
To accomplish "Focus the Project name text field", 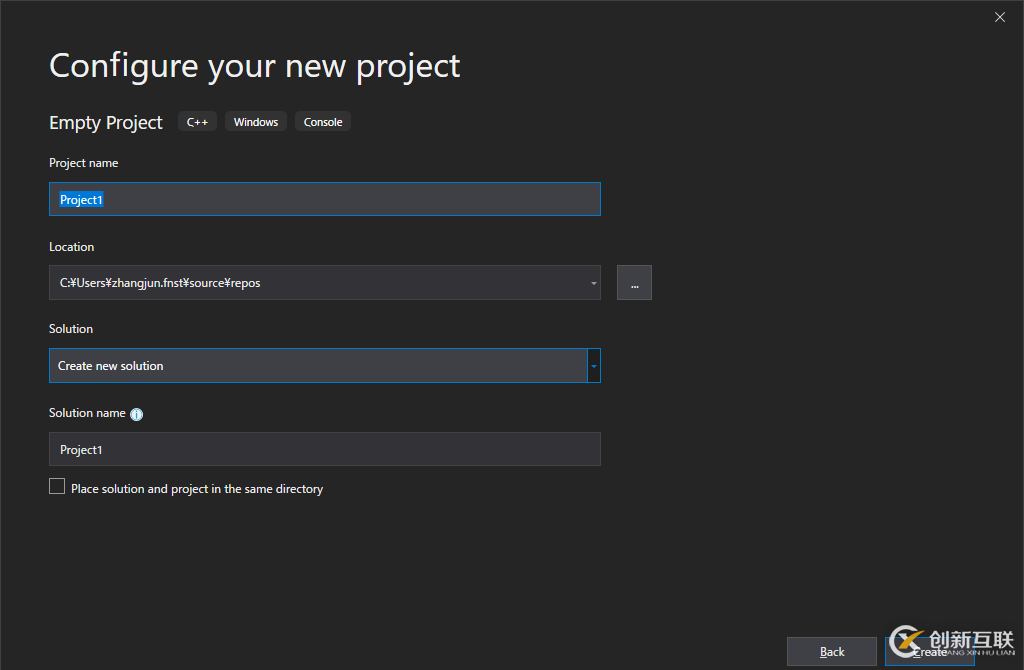I will (x=325, y=200).
